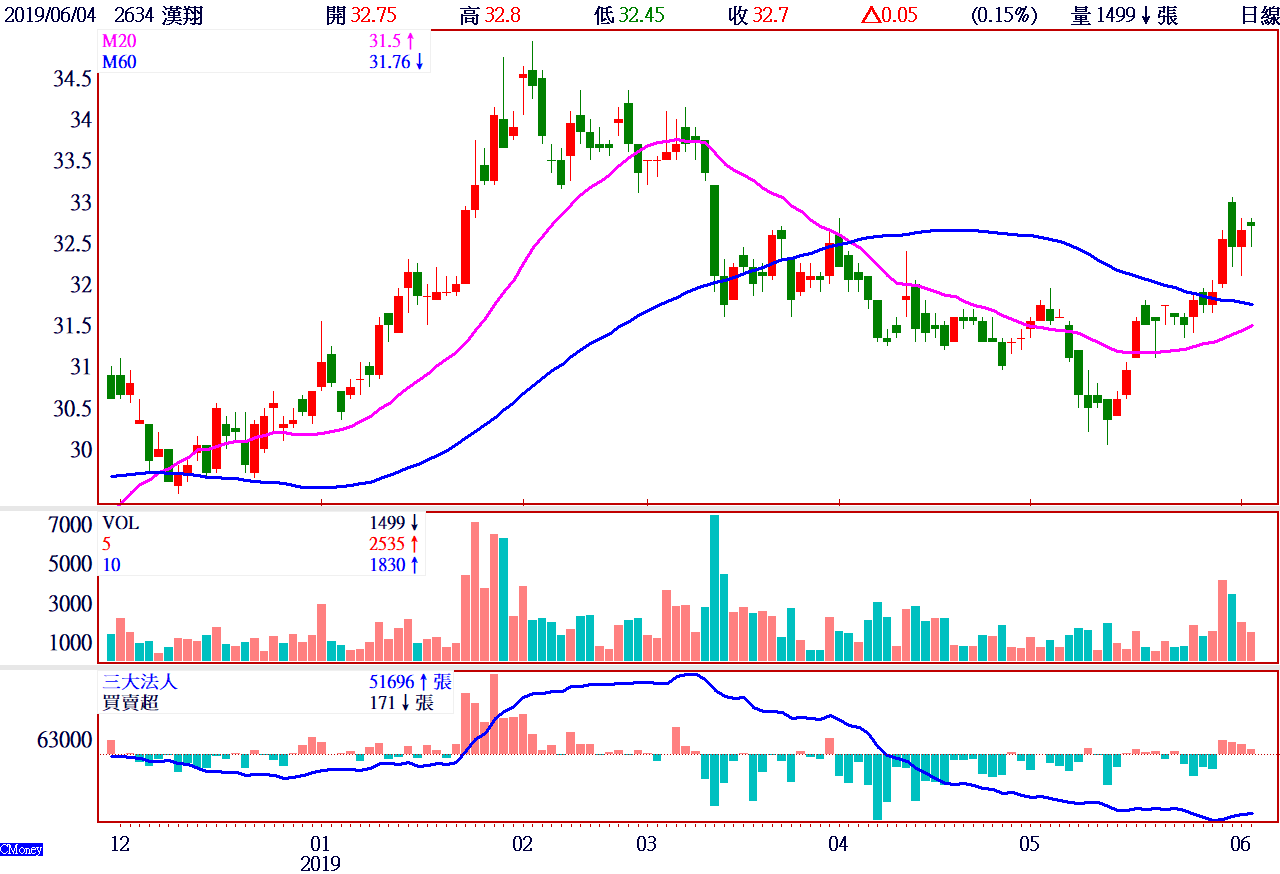Click the 63000 axis label
This screenshot has height=874, width=1280.
[x=64, y=741]
